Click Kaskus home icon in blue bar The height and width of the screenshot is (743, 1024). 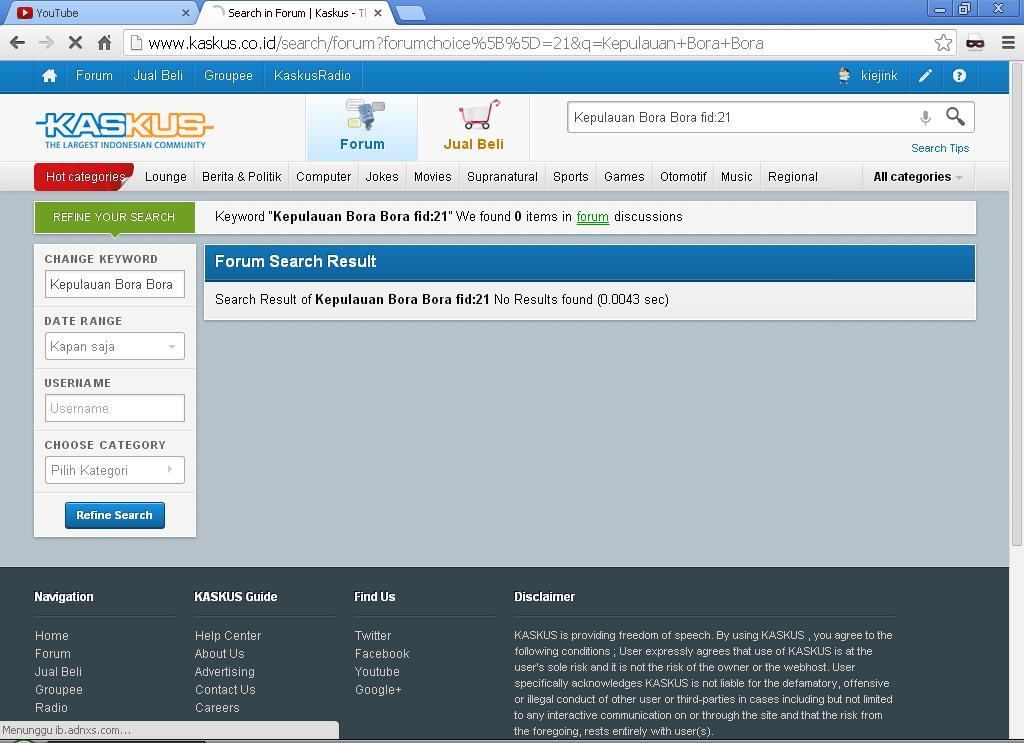tap(49, 76)
